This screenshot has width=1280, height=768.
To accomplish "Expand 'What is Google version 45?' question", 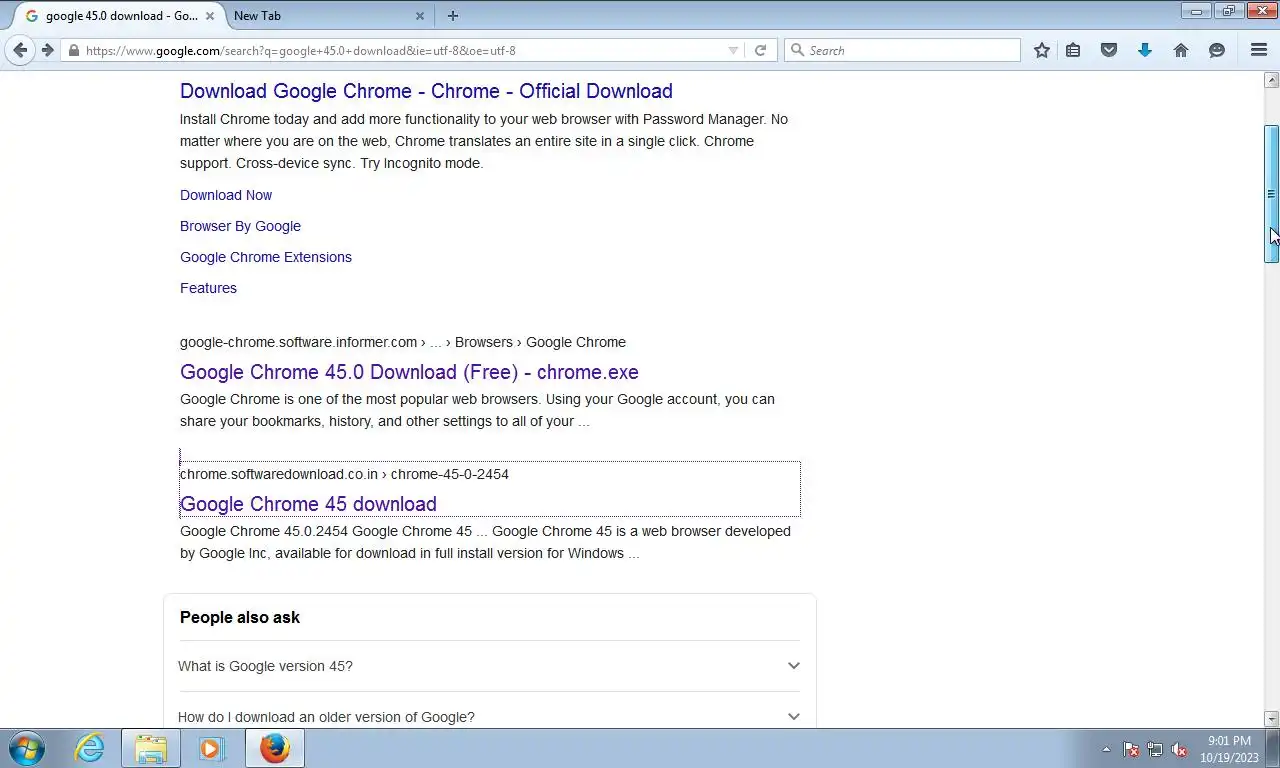I will [489, 666].
